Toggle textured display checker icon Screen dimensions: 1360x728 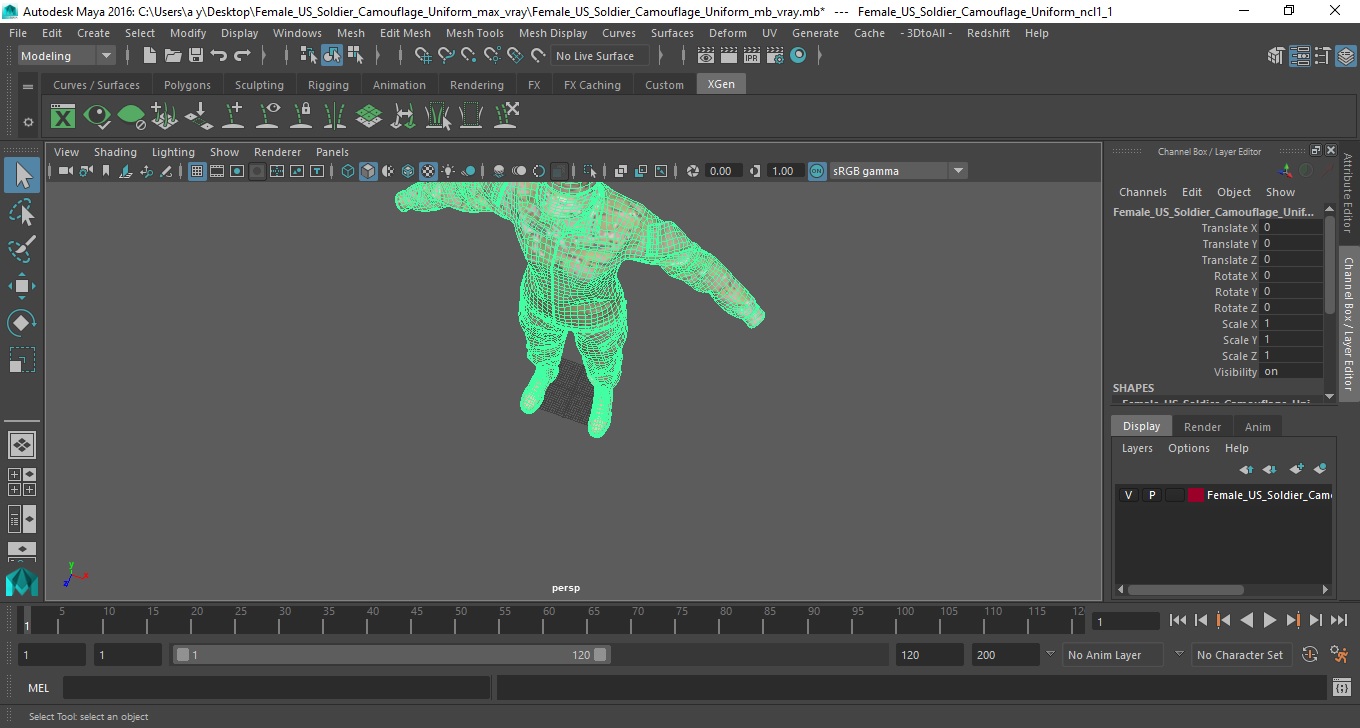[x=428, y=171]
